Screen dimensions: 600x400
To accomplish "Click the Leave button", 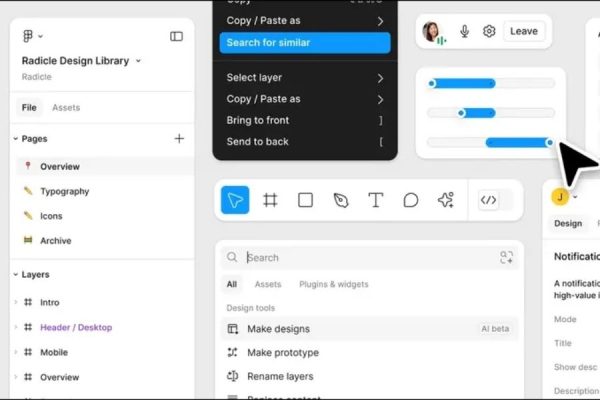I will pyautogui.click(x=524, y=31).
